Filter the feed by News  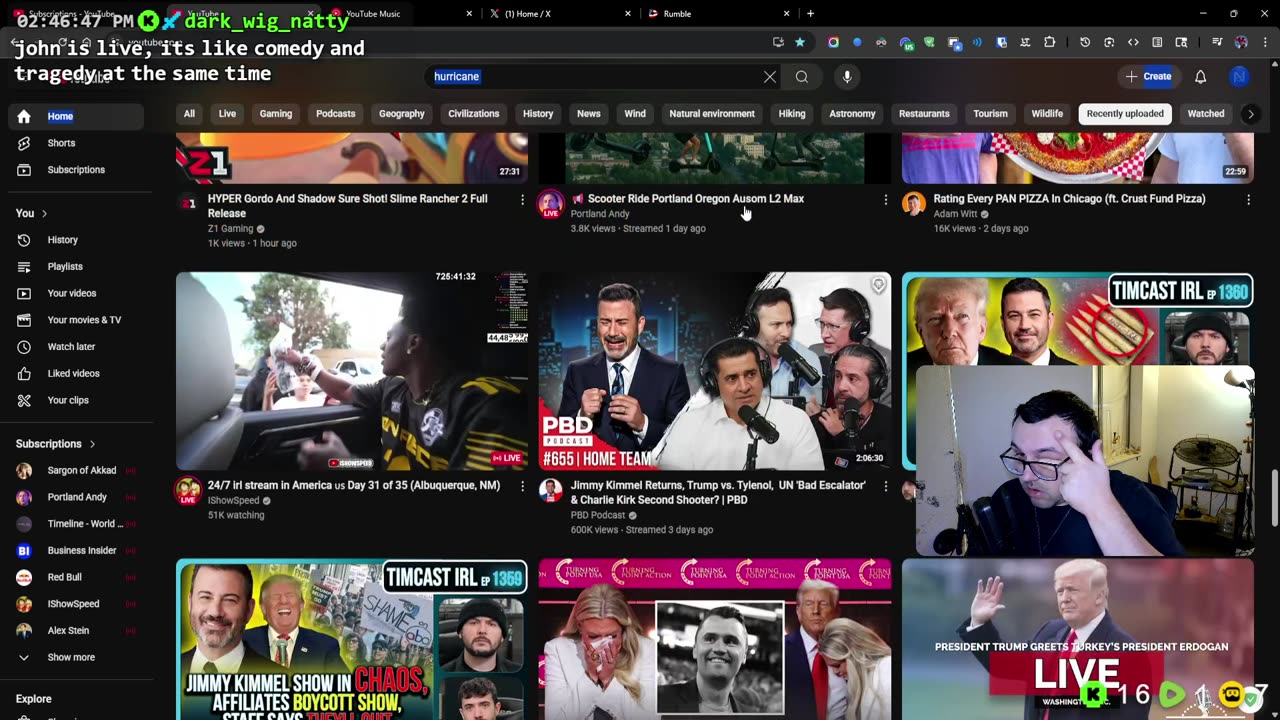589,114
